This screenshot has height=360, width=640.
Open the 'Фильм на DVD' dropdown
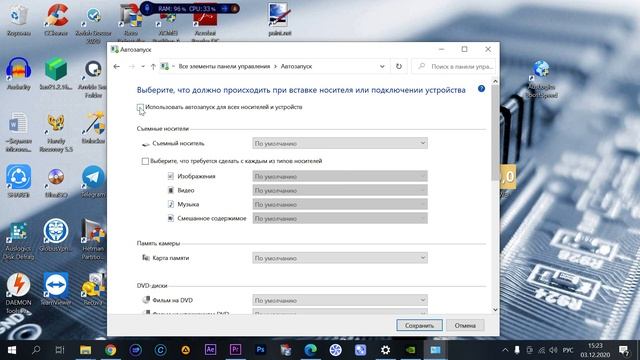(x=340, y=300)
